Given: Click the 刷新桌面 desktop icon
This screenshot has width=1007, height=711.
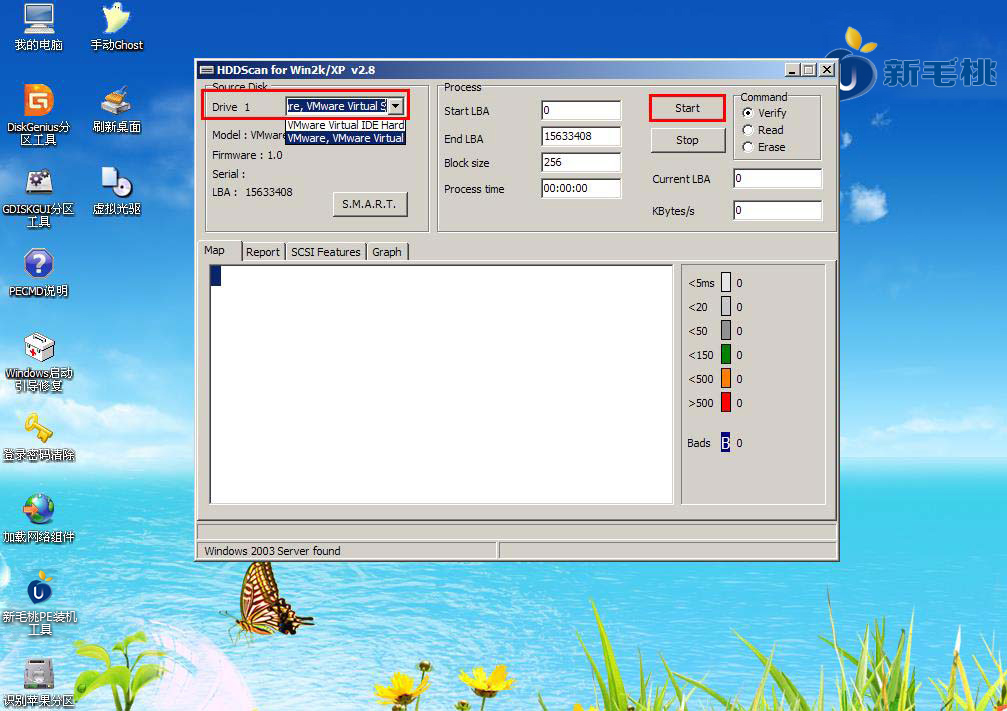Looking at the screenshot, I should 116,109.
